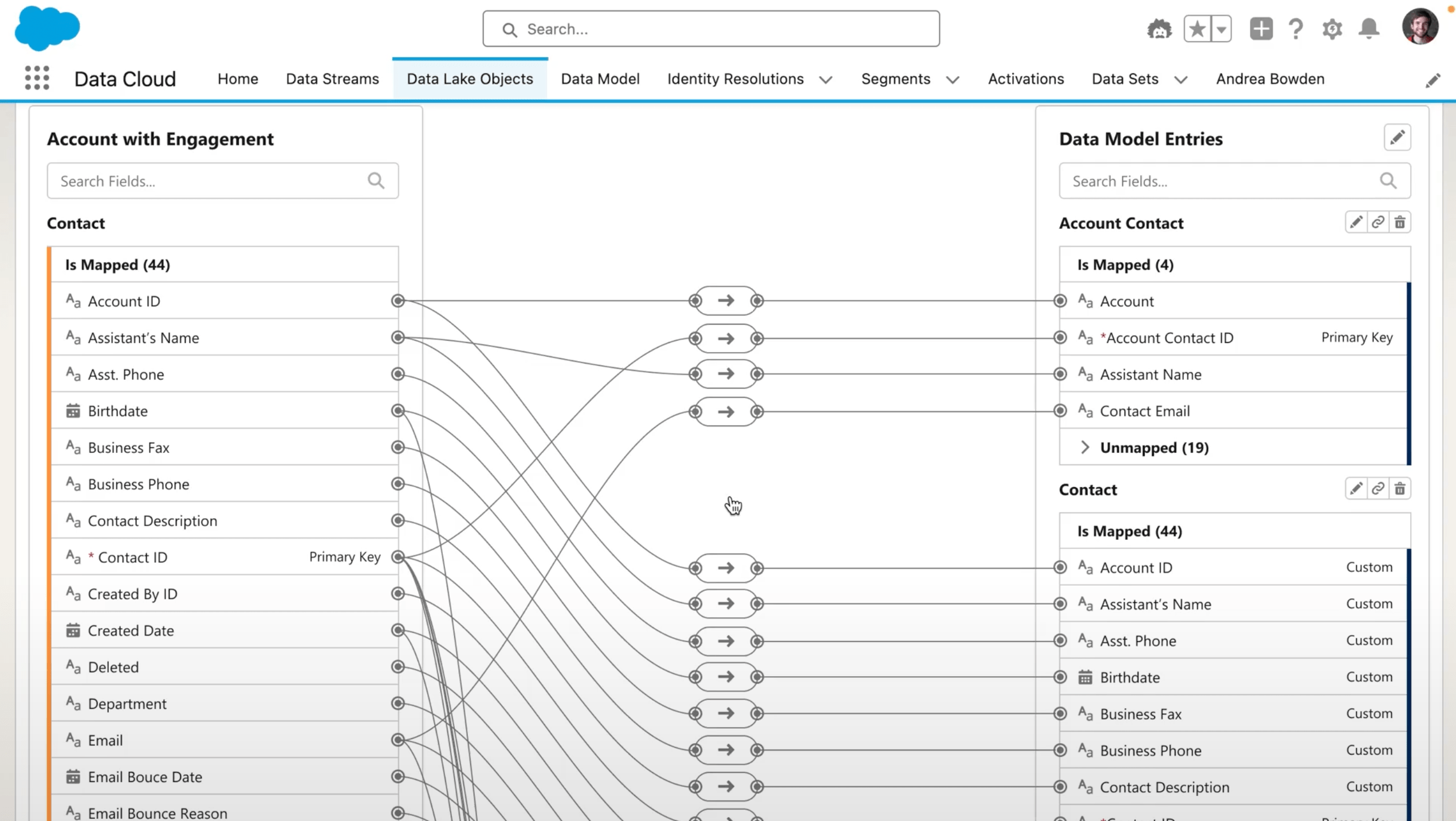The width and height of the screenshot is (1456, 821).
Task: Open the Identity Resolutions dropdown chevron
Action: click(825, 80)
